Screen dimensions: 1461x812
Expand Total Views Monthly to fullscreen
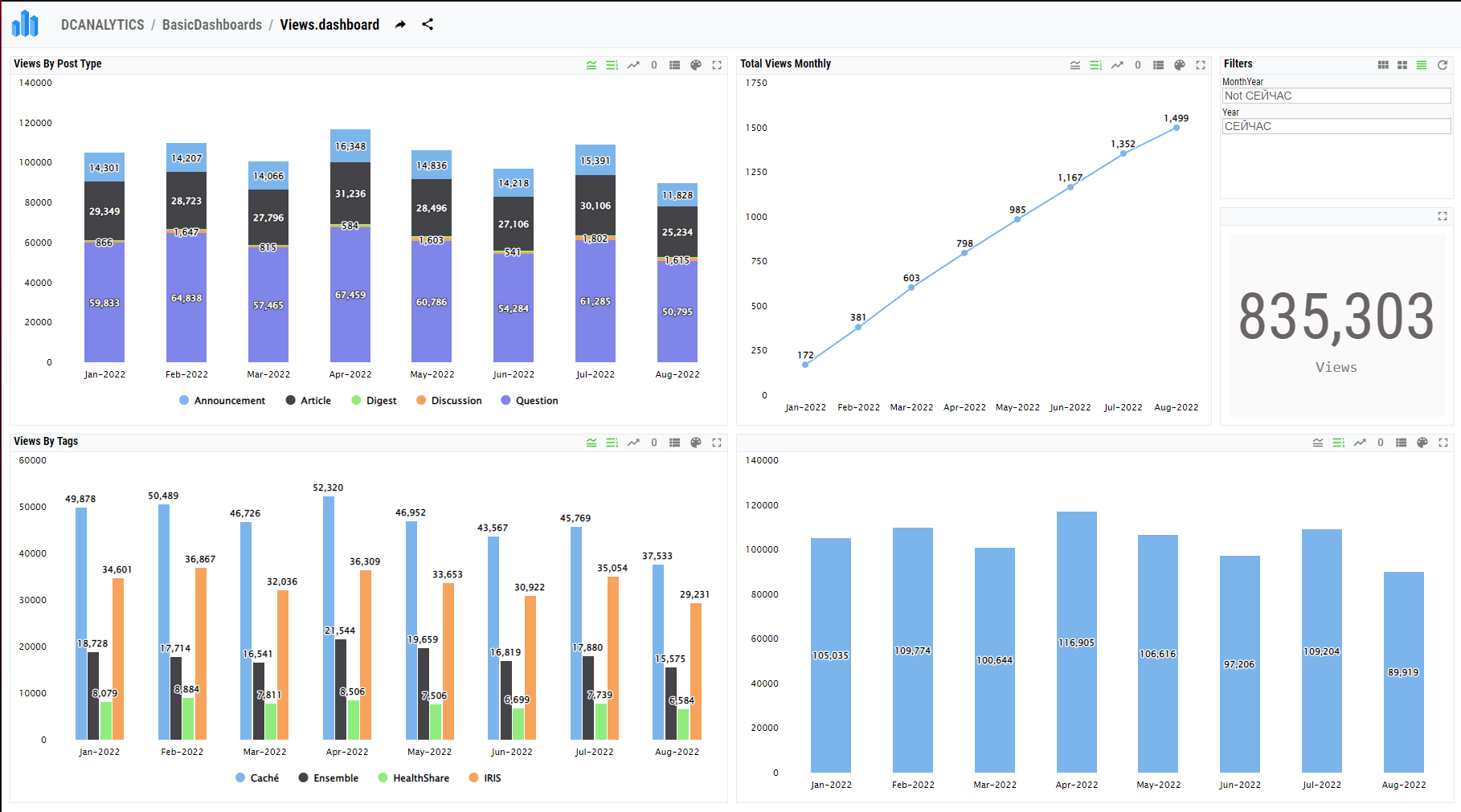(1201, 65)
